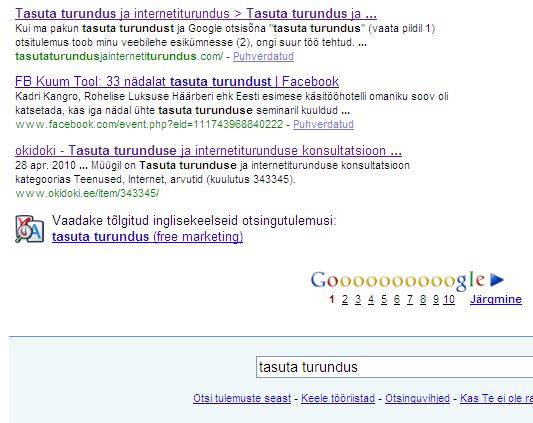The image size is (533, 423).
Task: Go to results page 3
Action: [358, 299]
